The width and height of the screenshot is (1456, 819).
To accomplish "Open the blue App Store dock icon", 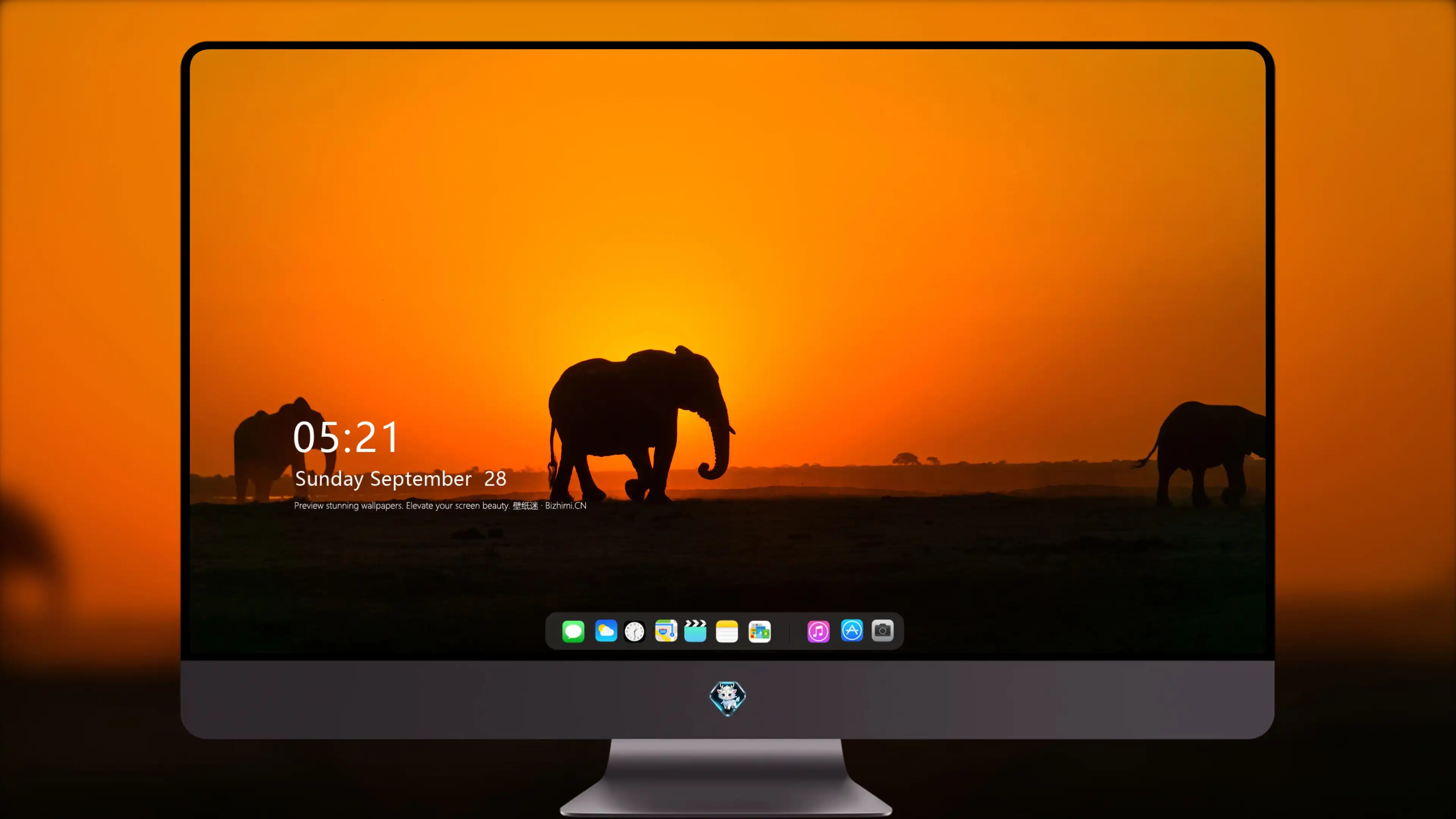I will click(x=852, y=630).
